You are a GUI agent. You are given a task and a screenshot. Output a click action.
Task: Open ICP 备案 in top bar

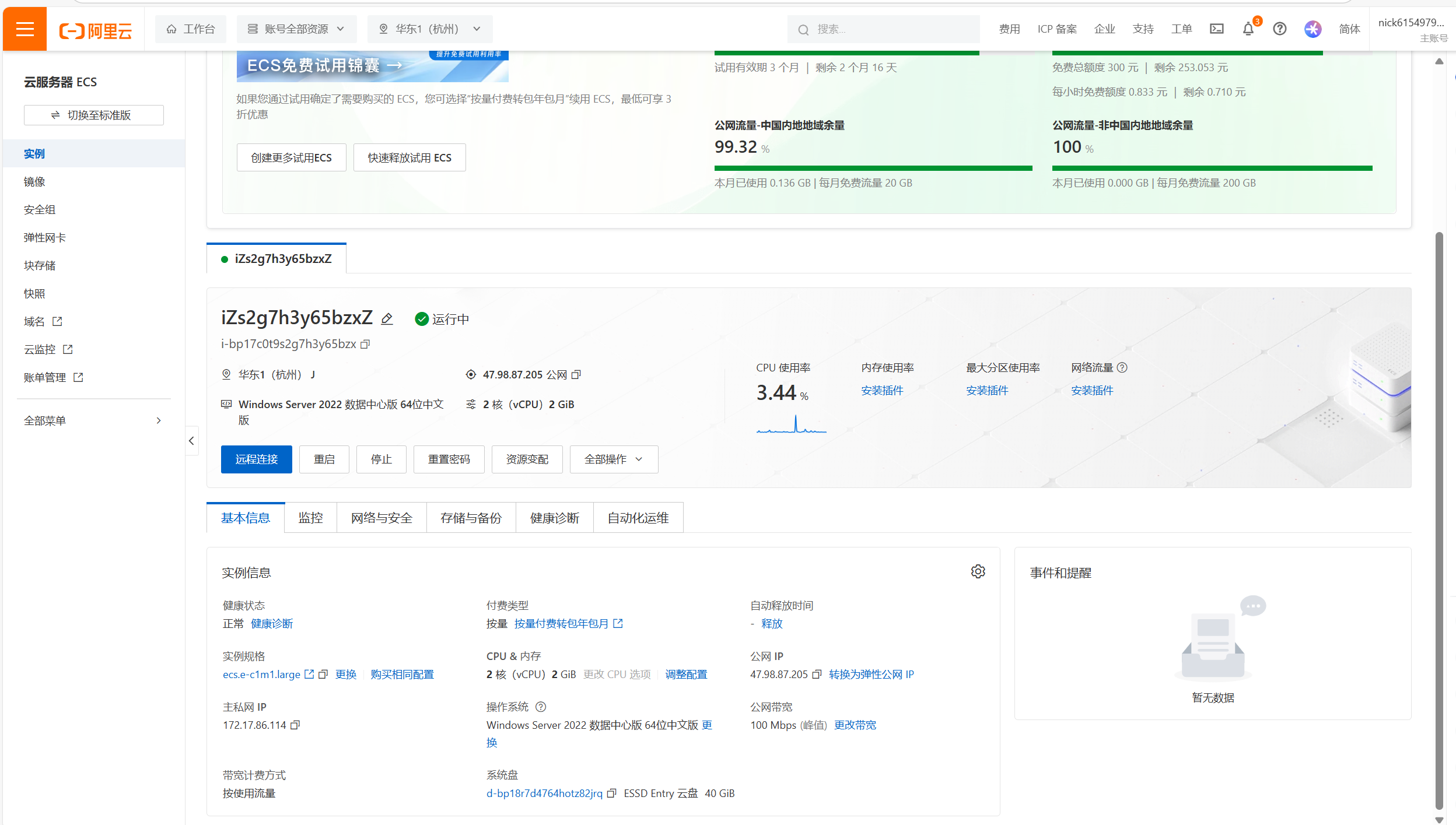pyautogui.click(x=1057, y=29)
